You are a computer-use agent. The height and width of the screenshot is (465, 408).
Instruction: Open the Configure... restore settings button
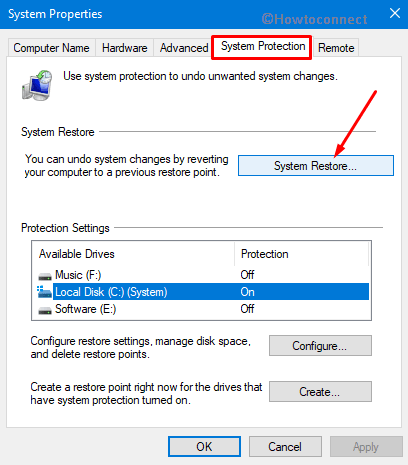click(x=320, y=346)
